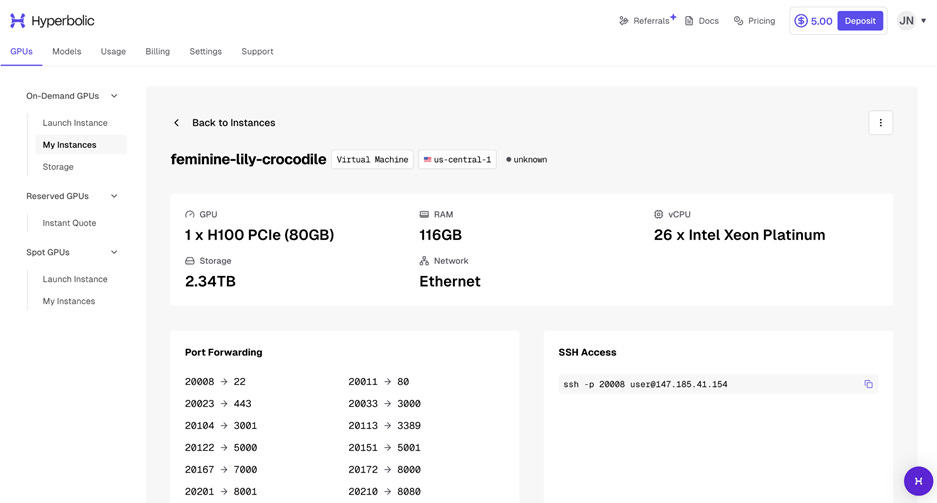Click port mapping 20122 → 5000
The height and width of the screenshot is (503, 937).
pyautogui.click(x=221, y=447)
